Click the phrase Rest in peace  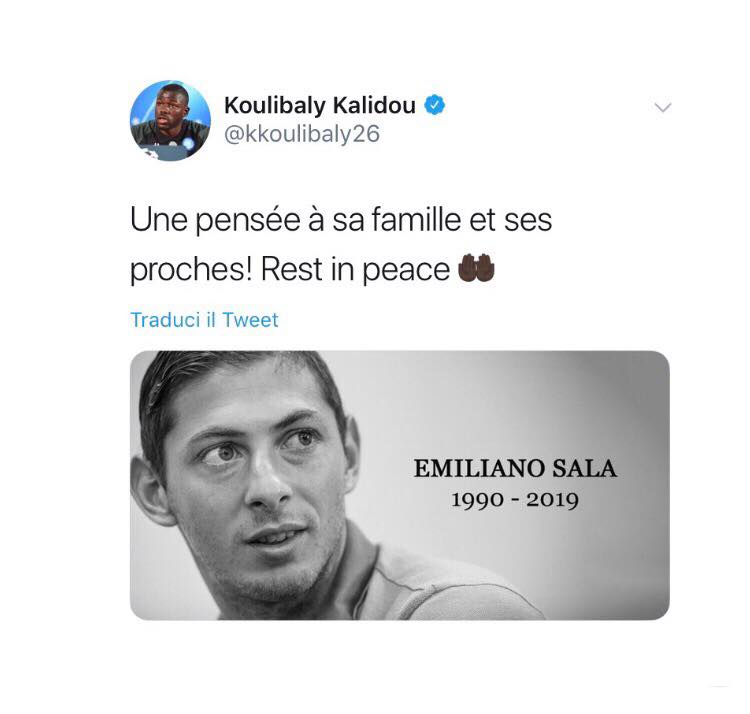(355, 269)
